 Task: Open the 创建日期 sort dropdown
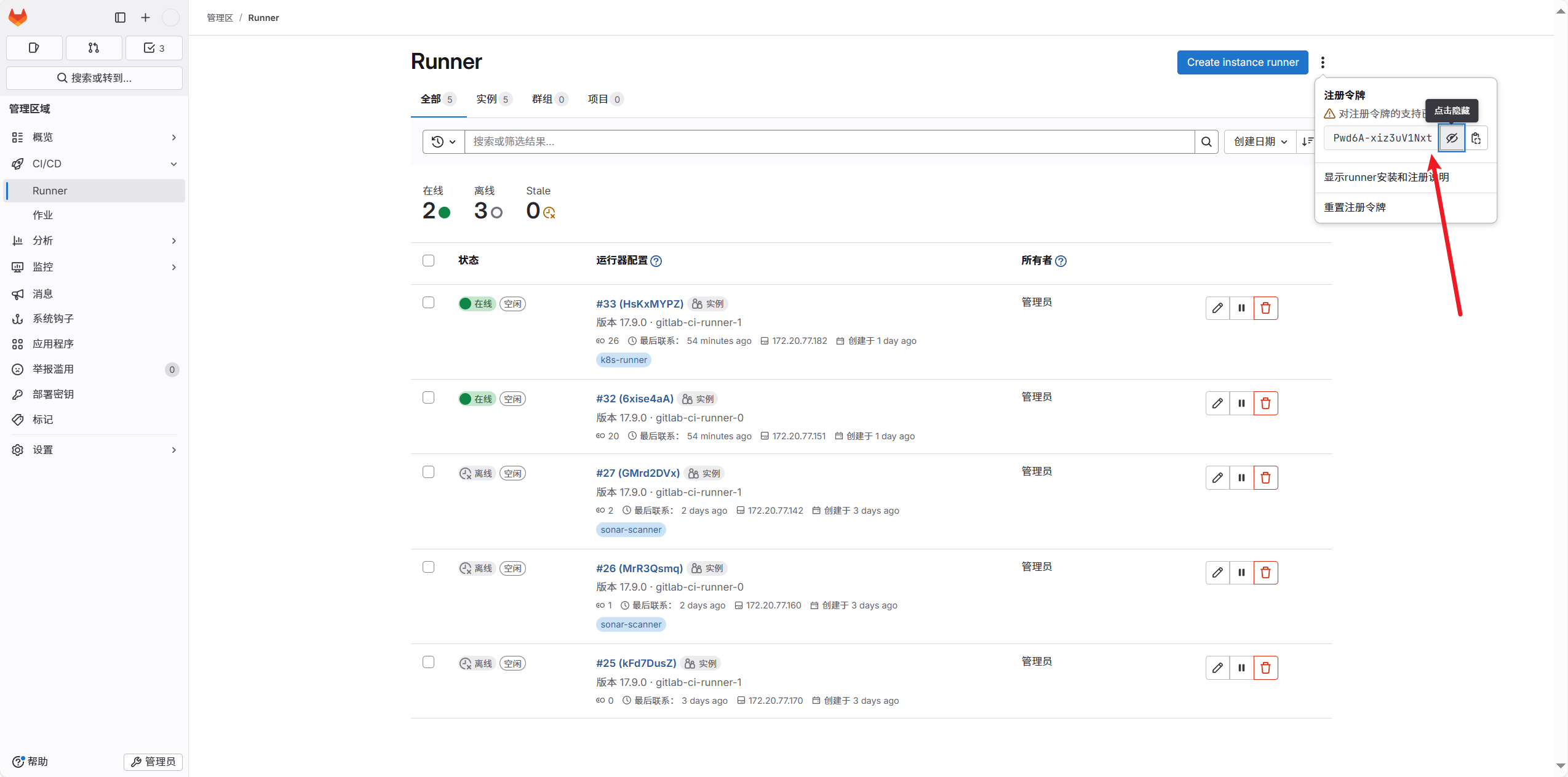point(1259,141)
